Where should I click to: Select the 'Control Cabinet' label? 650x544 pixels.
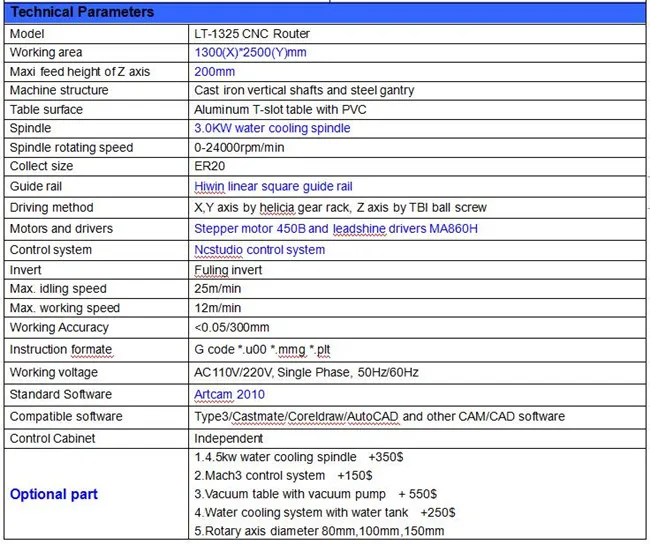click(x=53, y=438)
